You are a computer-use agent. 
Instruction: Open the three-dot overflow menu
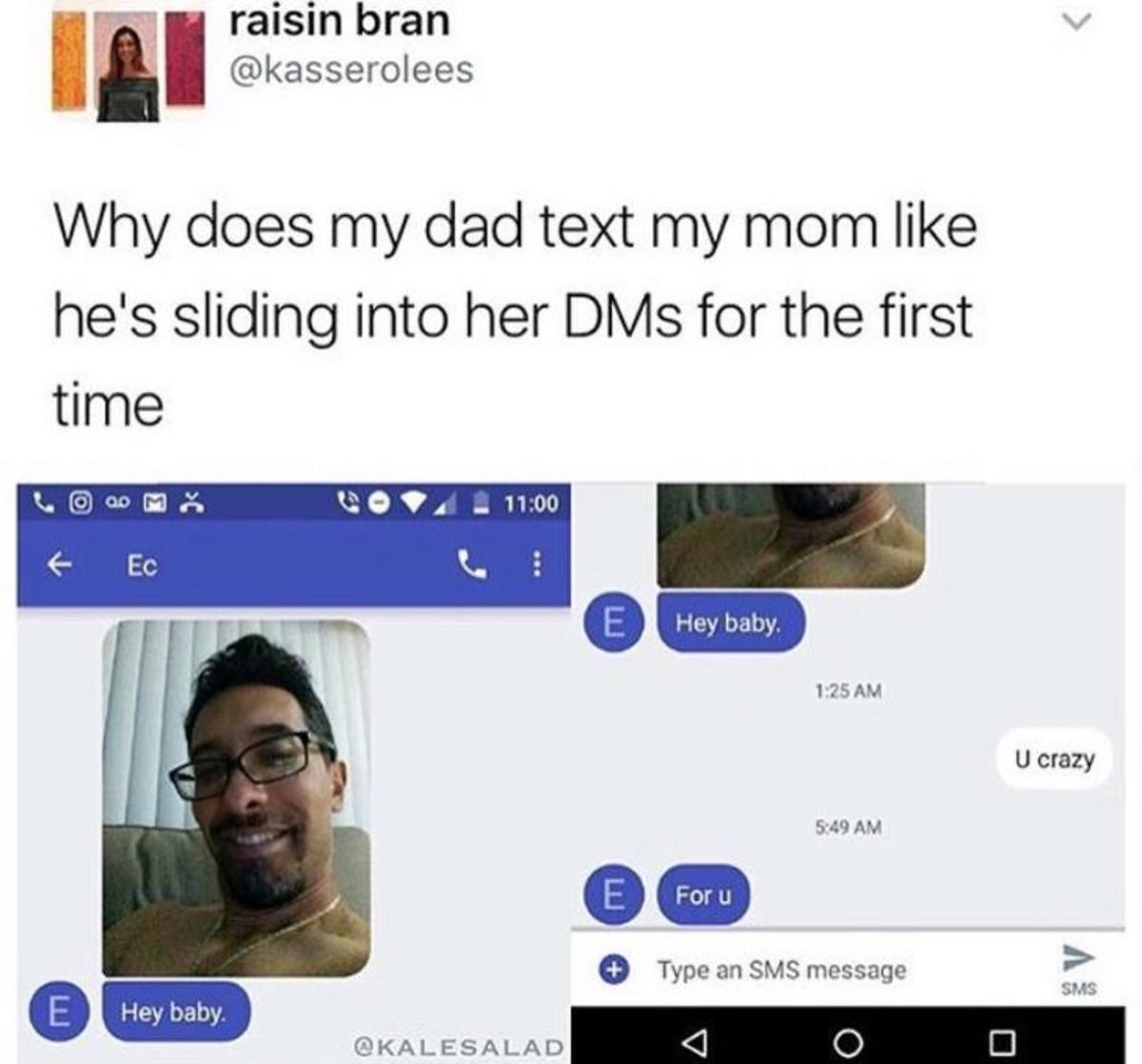pos(537,565)
